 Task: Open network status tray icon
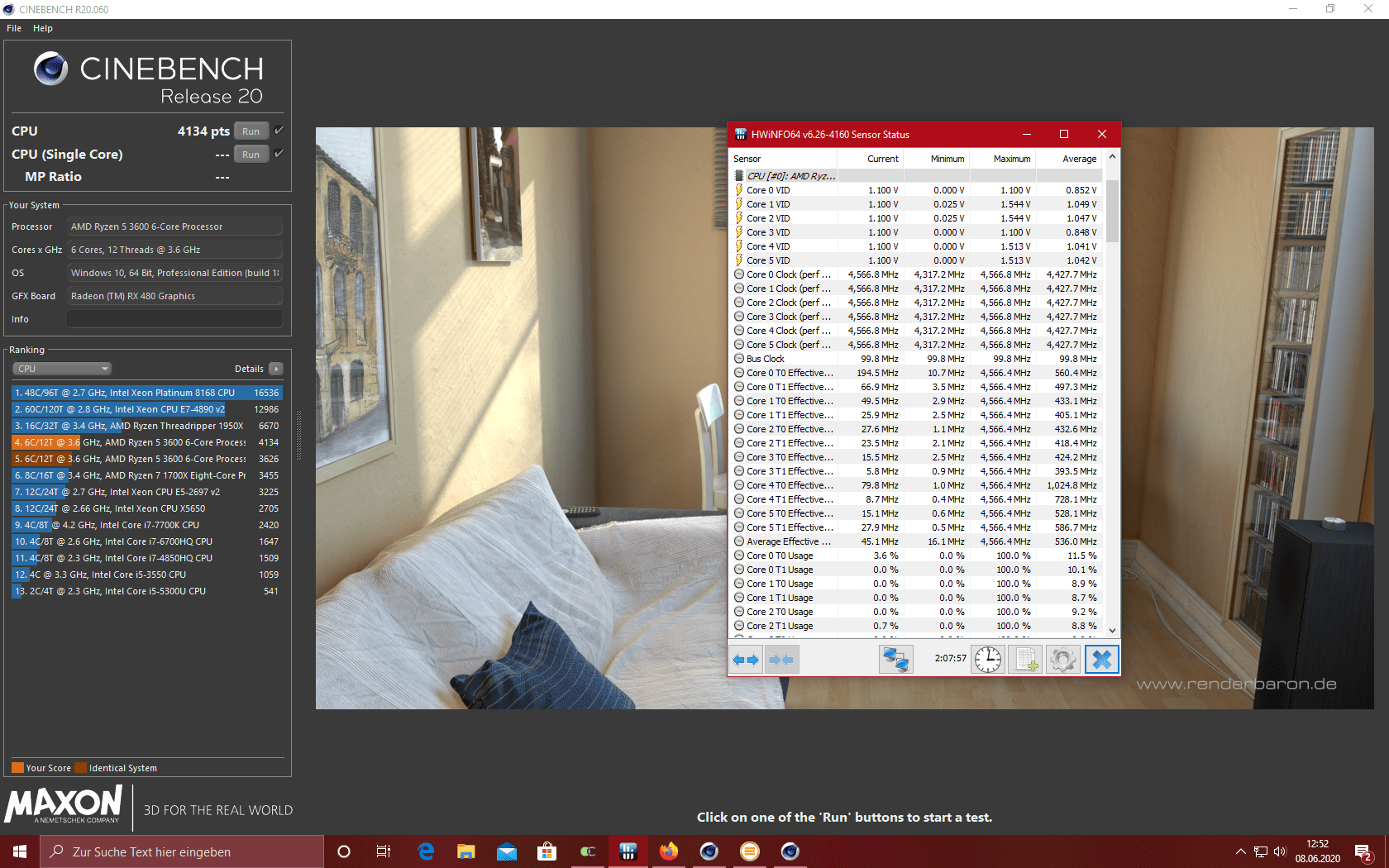[x=1260, y=851]
